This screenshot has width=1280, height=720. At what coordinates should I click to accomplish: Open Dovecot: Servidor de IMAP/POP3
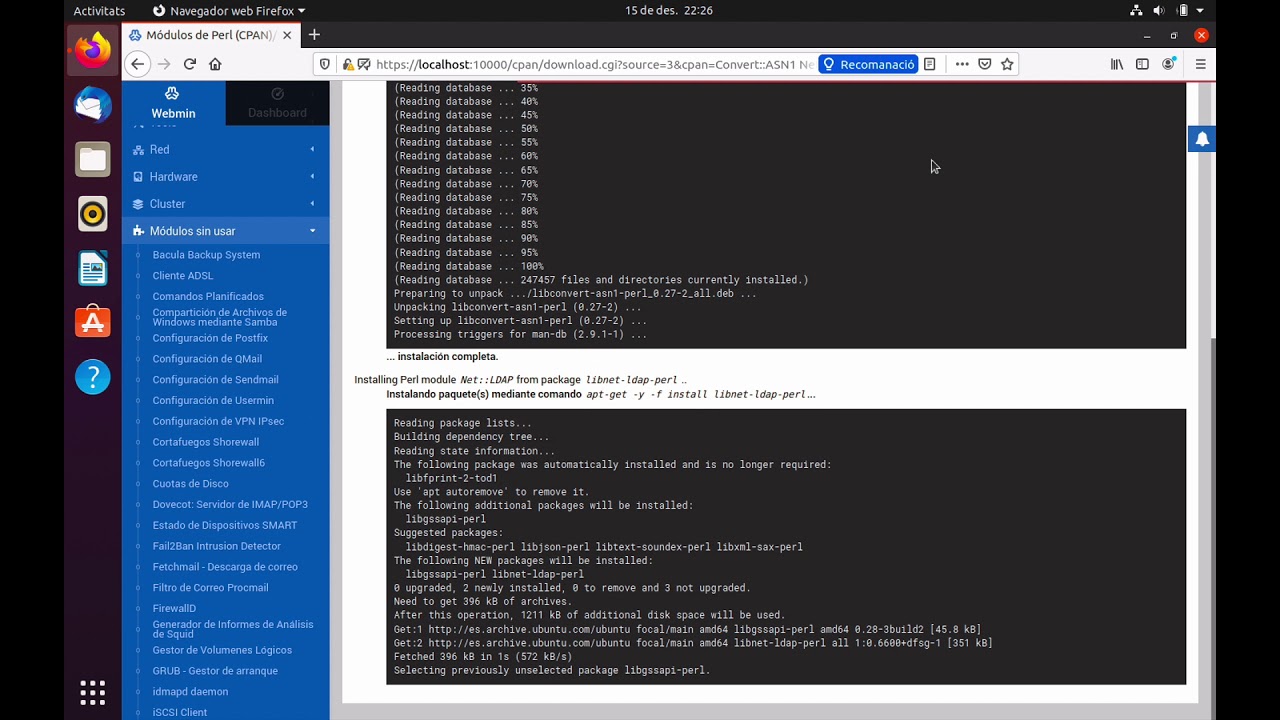230,505
